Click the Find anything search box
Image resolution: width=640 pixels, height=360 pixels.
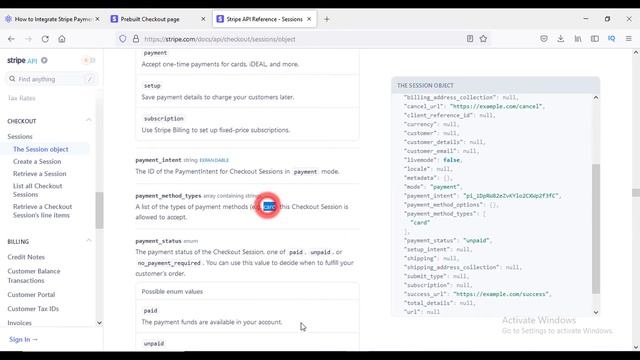[x=51, y=79]
